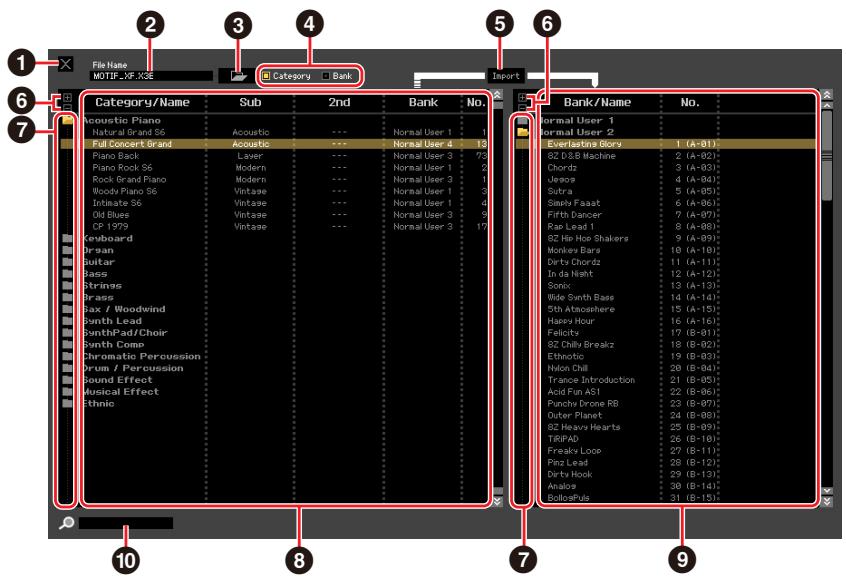The height and width of the screenshot is (579, 846).
Task: Open the Synth Lead folder icon
Action: 67,321
